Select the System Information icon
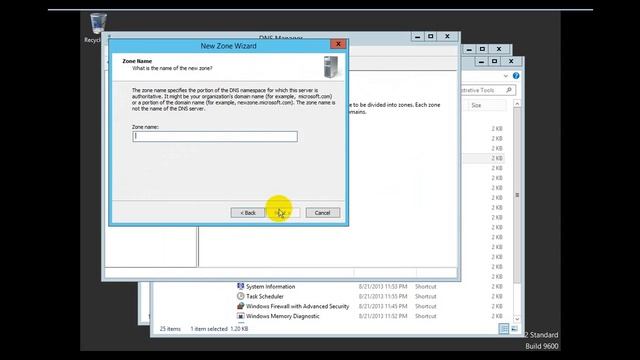 click(x=240, y=286)
